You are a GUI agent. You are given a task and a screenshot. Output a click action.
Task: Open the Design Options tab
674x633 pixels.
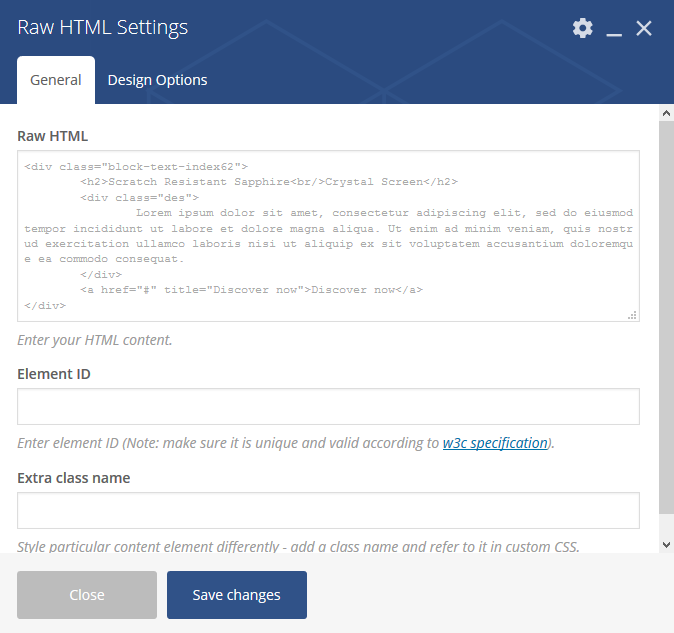157,80
